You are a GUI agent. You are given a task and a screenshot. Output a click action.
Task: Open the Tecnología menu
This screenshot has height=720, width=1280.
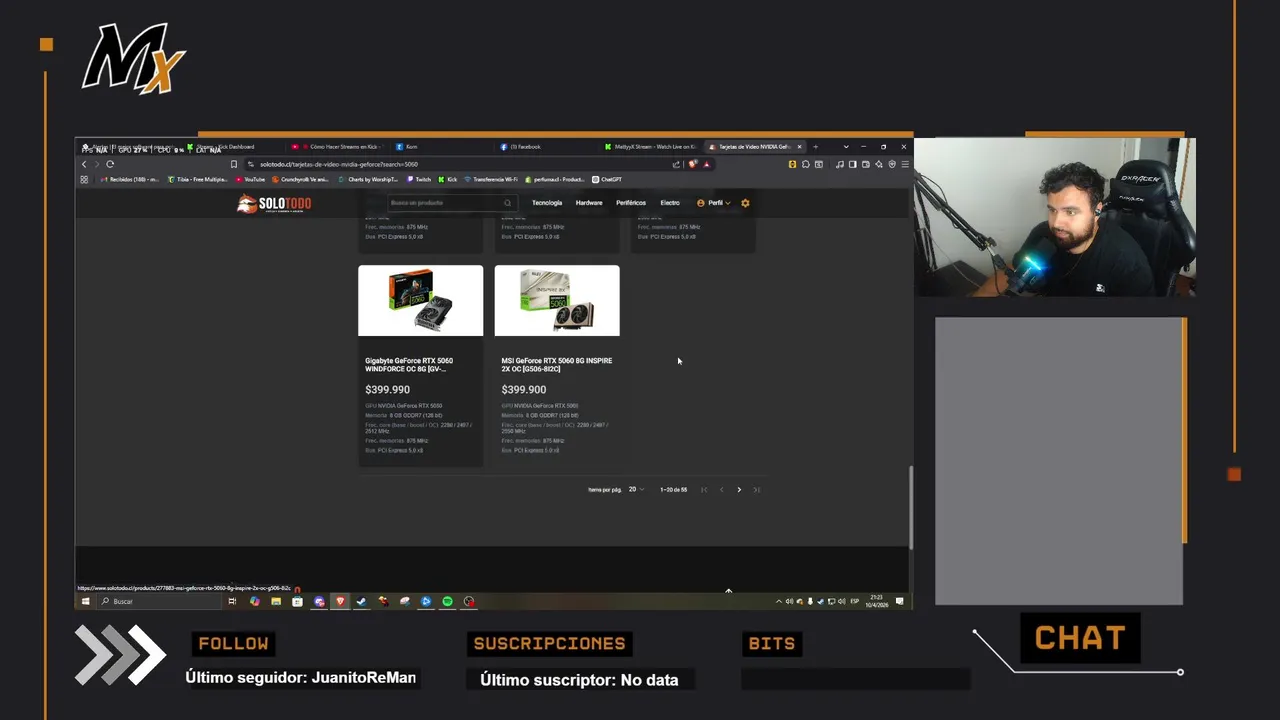click(547, 203)
